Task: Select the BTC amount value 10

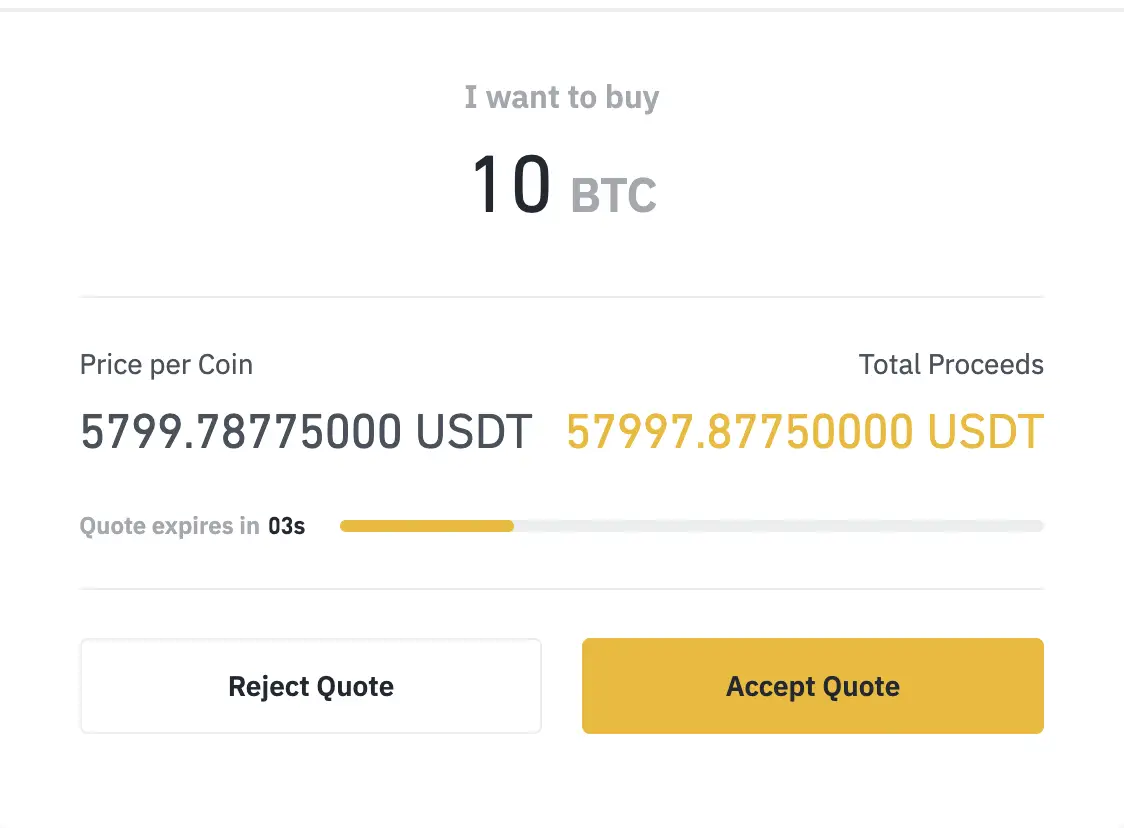Action: tap(514, 183)
